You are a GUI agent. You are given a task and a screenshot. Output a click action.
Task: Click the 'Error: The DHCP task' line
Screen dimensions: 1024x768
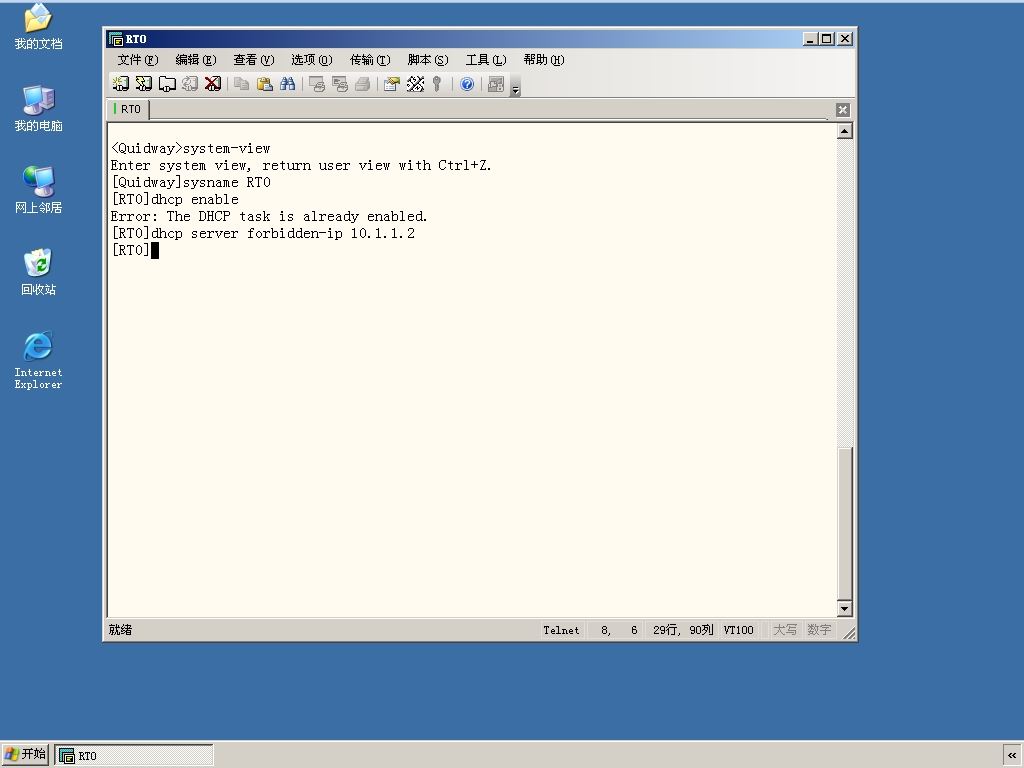(268, 216)
